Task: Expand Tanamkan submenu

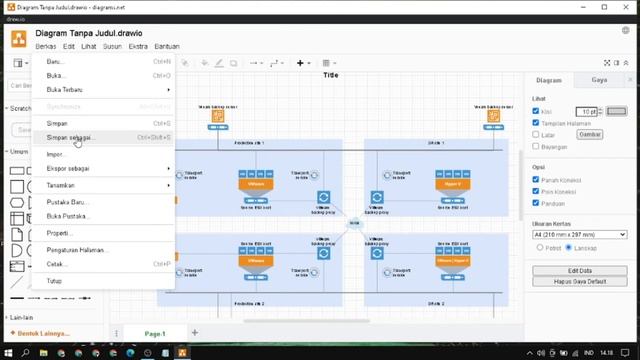Action: [x=103, y=185]
